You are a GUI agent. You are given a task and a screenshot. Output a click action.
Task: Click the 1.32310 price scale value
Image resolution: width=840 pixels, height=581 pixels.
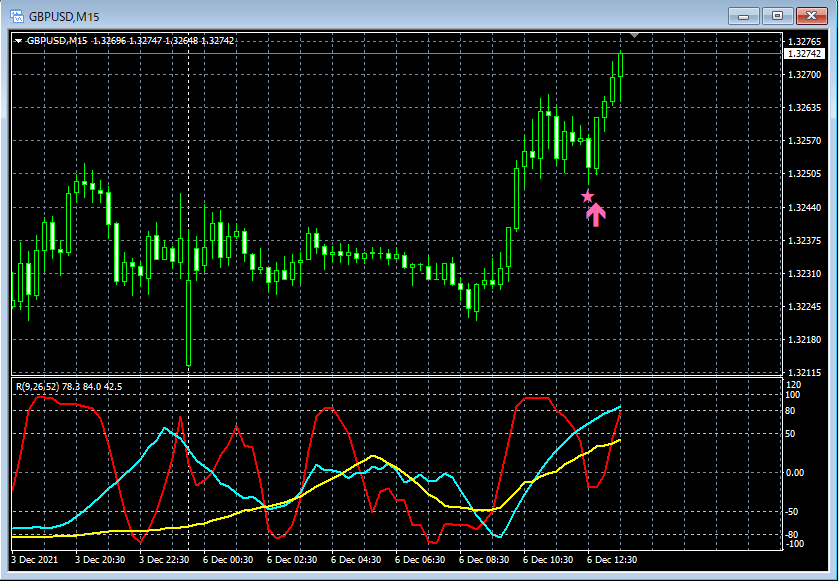pos(804,274)
